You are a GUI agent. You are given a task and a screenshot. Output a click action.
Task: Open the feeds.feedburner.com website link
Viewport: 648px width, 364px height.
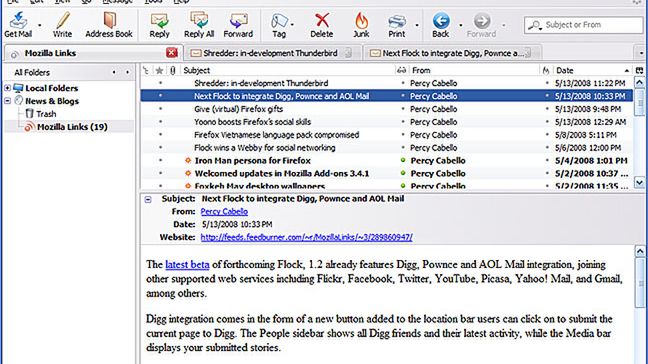click(x=306, y=237)
